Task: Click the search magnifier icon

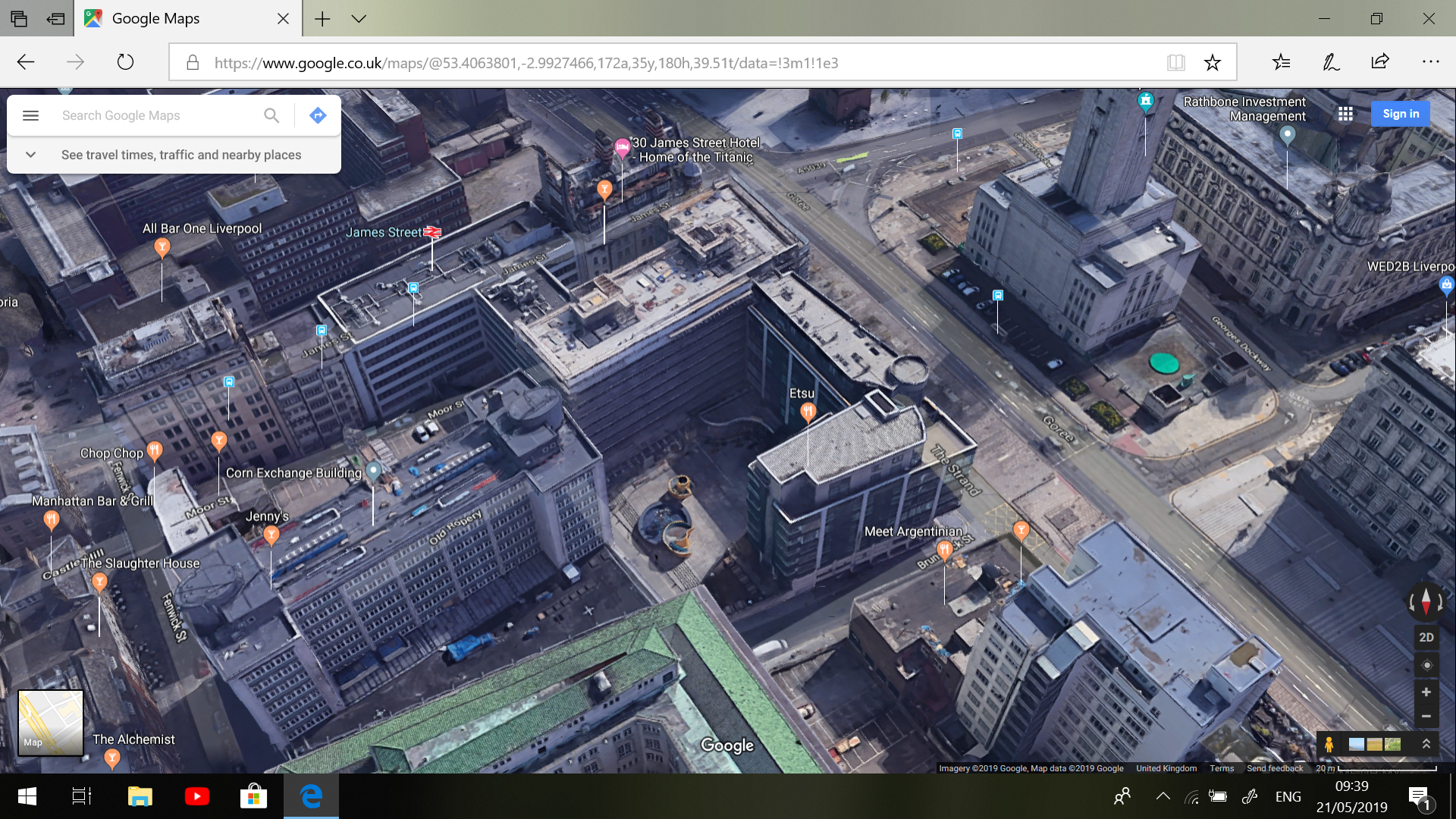Action: click(x=271, y=115)
